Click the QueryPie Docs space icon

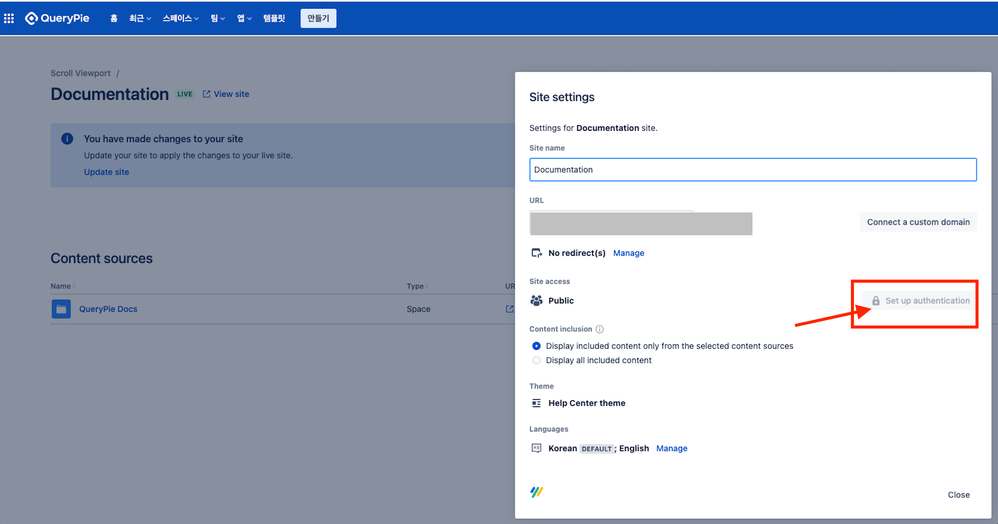pyautogui.click(x=61, y=309)
